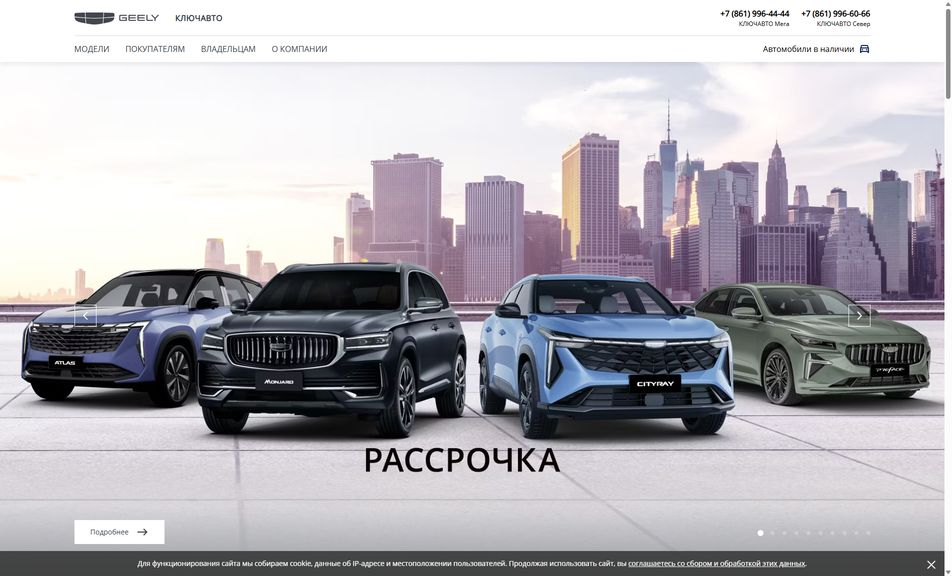Open the МОДЕЛИ menu
952x576 pixels.
(92, 49)
